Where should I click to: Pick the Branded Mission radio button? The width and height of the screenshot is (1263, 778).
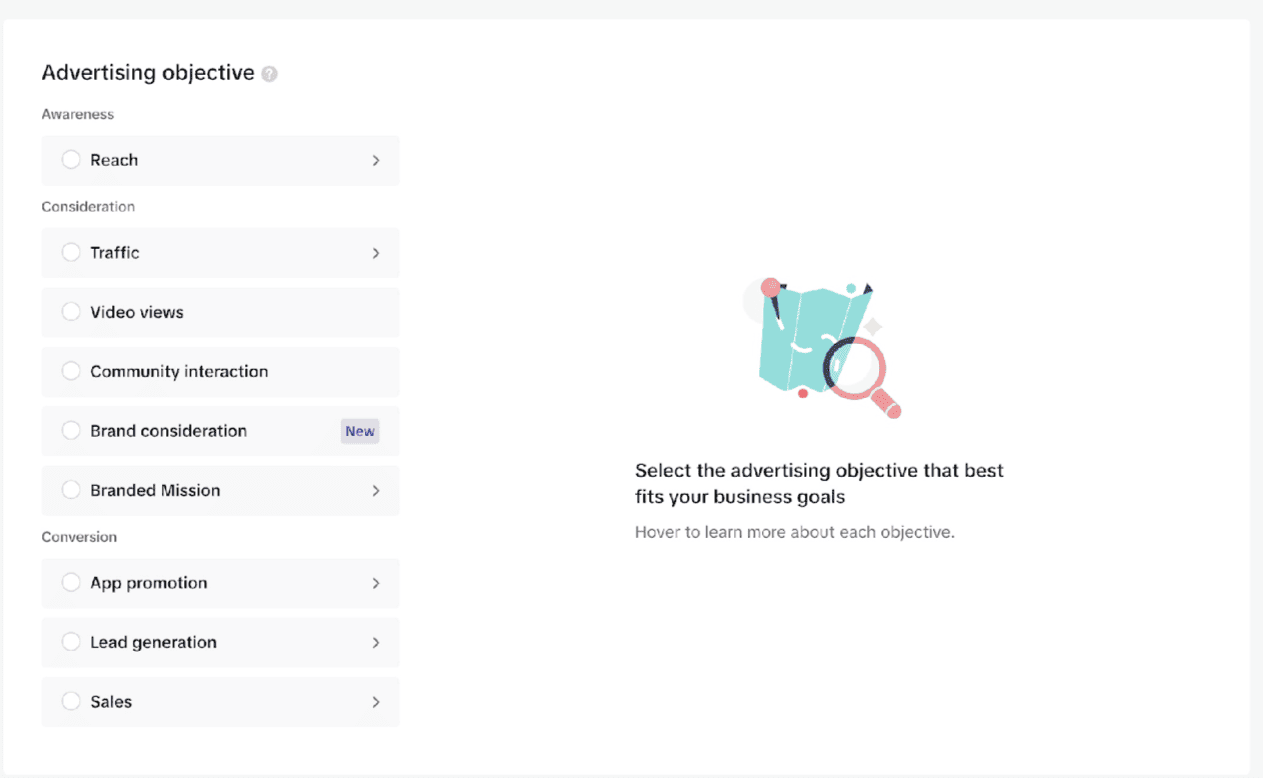point(71,490)
